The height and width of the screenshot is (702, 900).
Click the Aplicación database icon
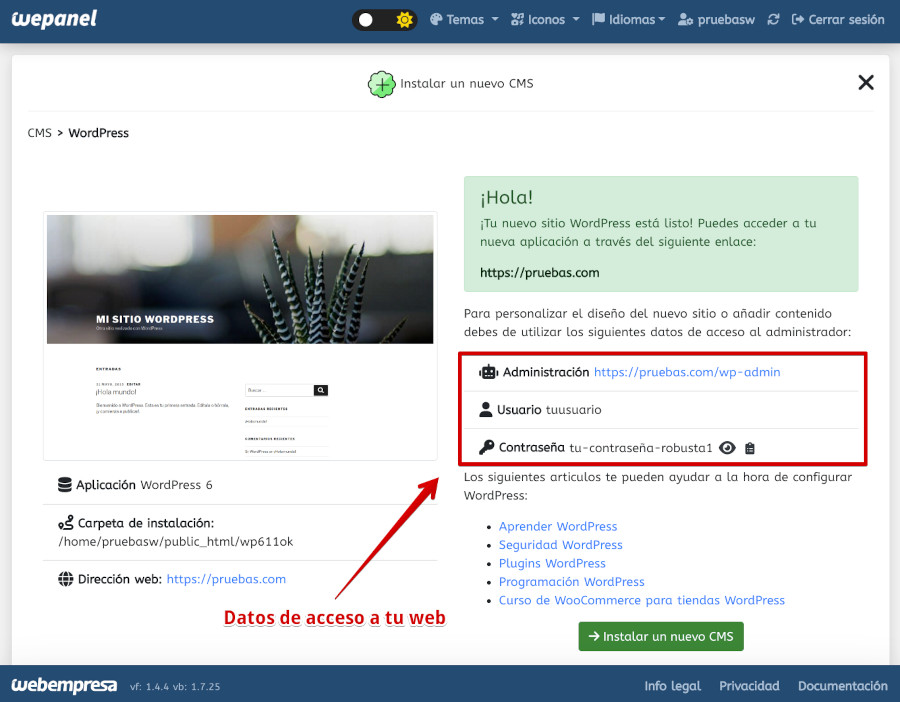(x=65, y=484)
